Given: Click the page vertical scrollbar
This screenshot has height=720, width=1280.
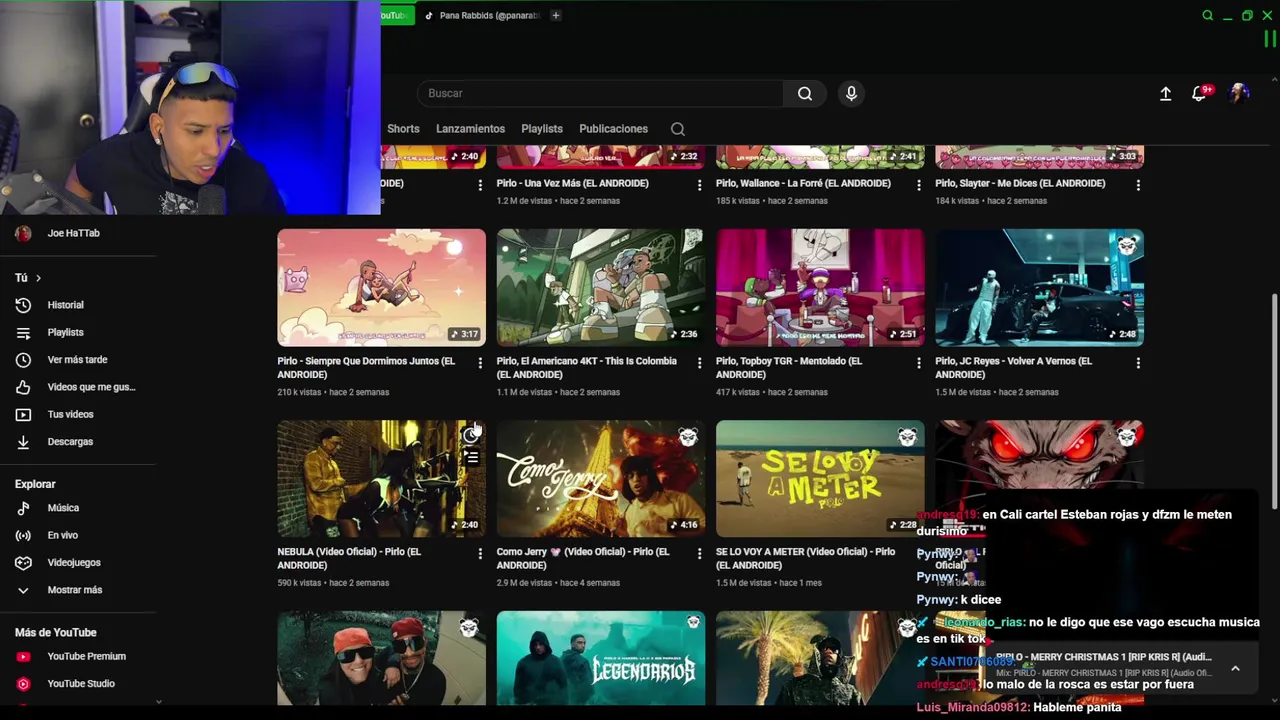Looking at the screenshot, I should coord(1273,400).
